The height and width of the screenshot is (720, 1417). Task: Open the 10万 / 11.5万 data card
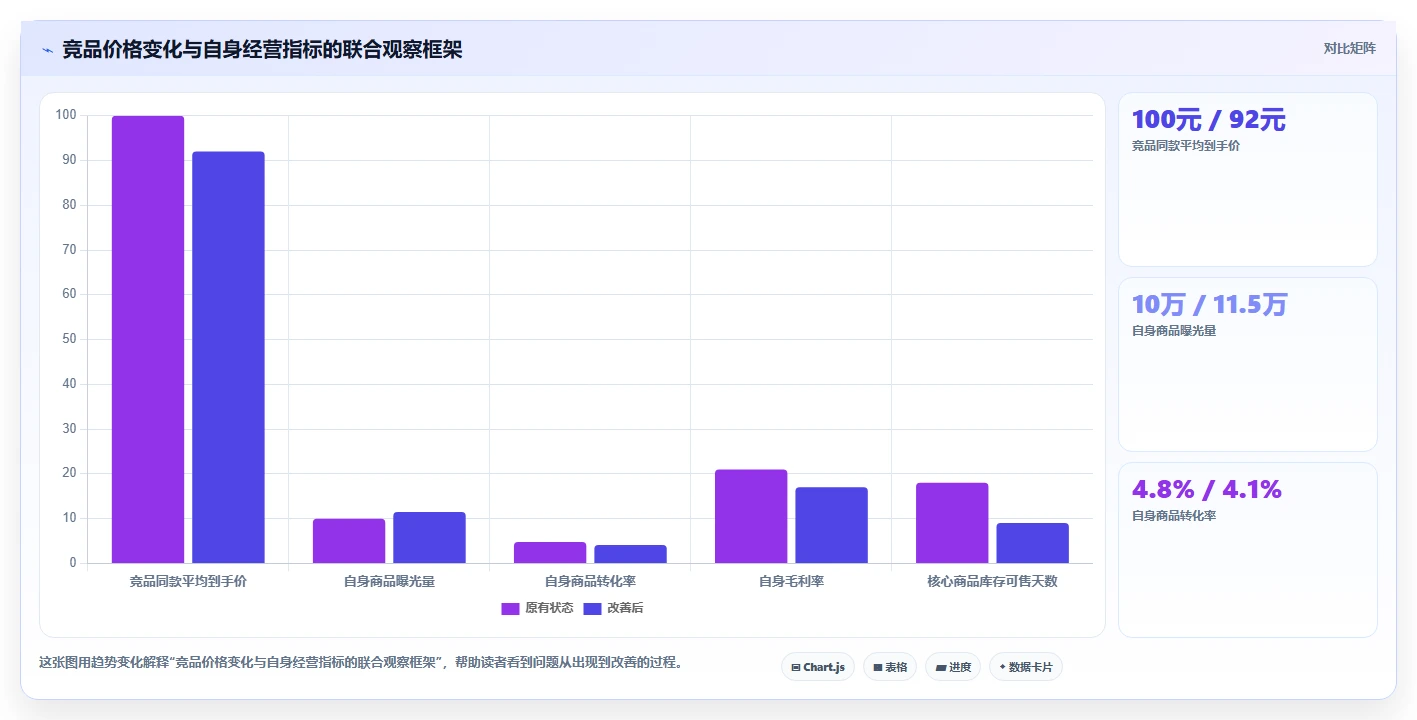(1247, 365)
